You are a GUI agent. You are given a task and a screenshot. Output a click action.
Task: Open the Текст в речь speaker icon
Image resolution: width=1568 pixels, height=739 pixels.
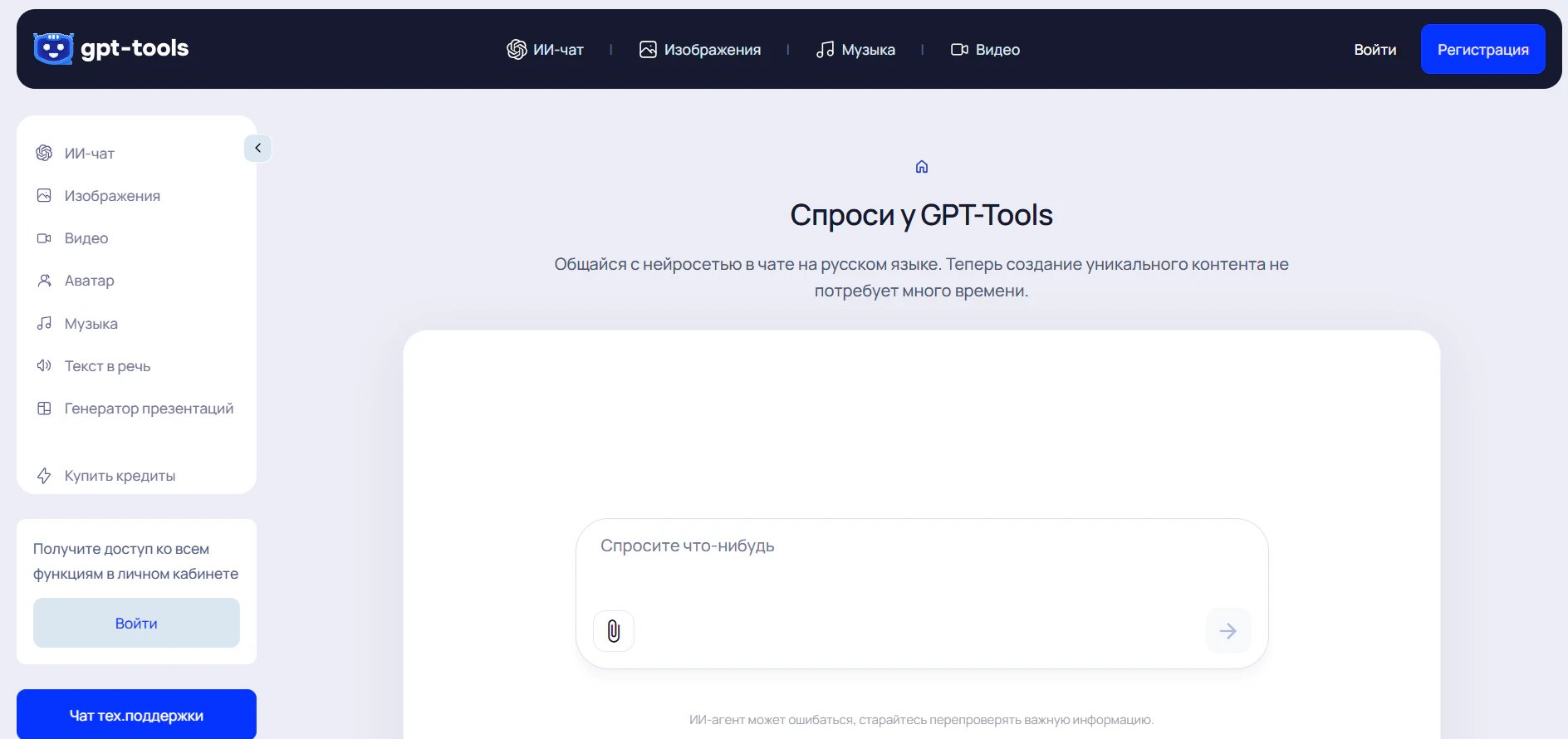(44, 365)
